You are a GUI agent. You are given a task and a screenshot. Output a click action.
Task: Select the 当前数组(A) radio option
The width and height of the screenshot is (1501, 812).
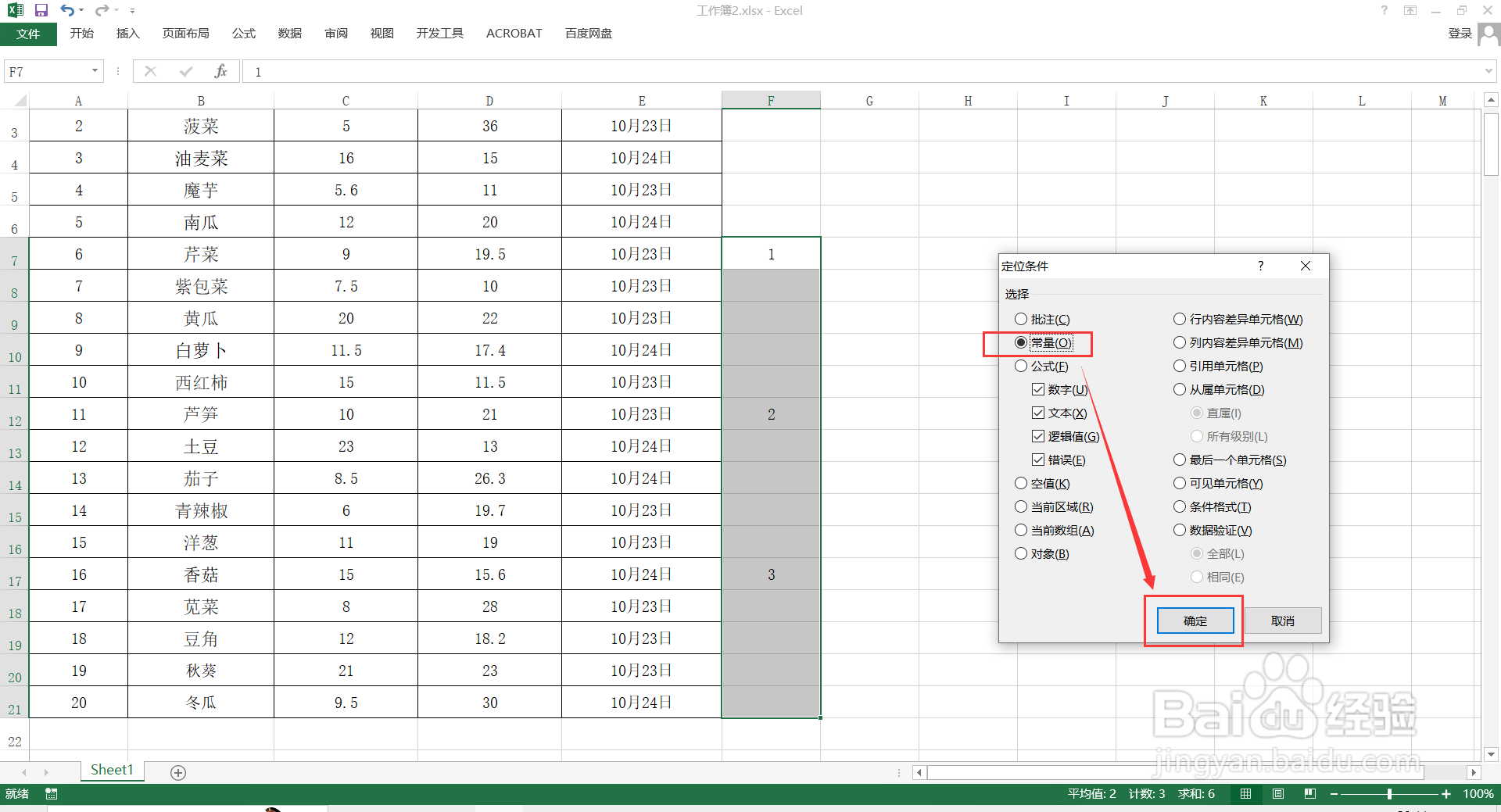[1054, 530]
